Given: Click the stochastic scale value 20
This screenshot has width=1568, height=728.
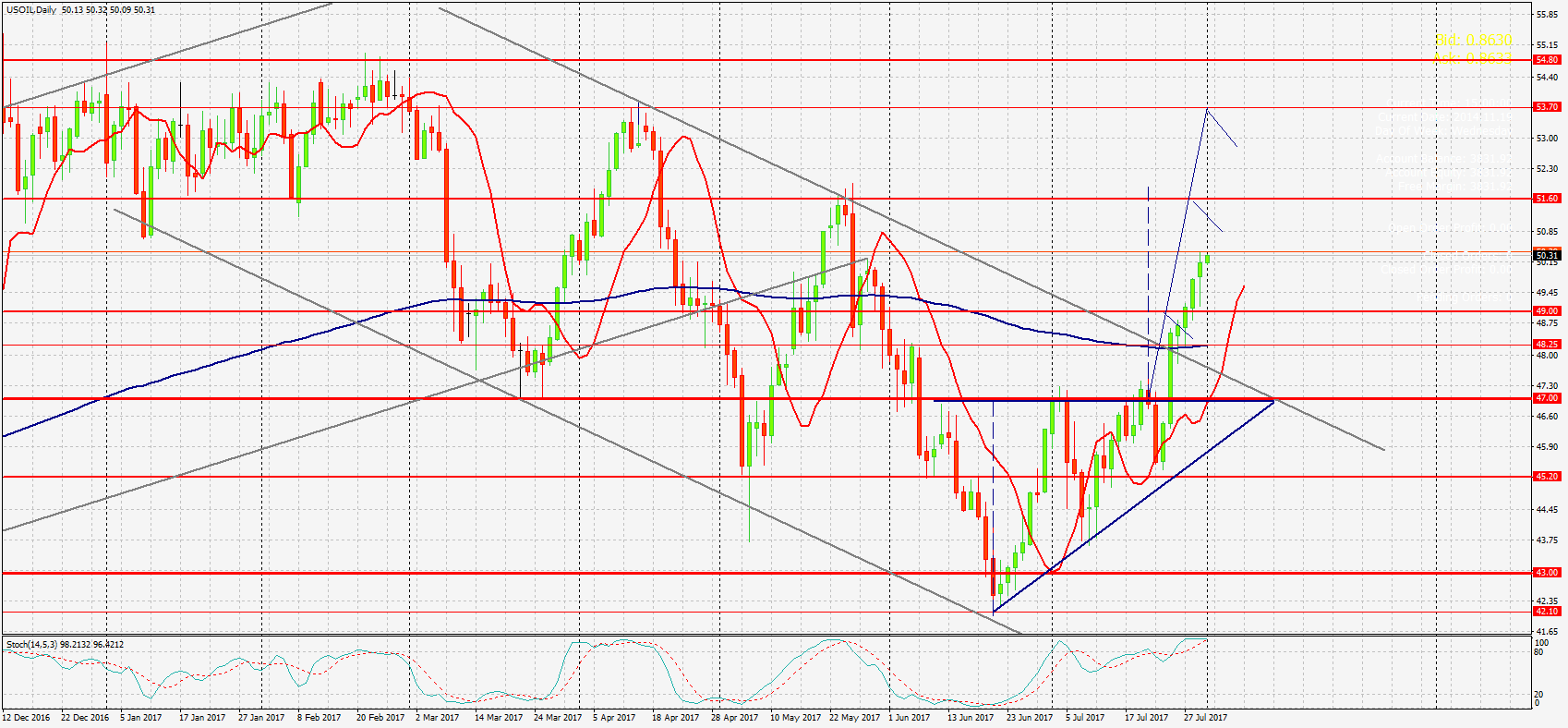Looking at the screenshot, I should [x=1539, y=695].
